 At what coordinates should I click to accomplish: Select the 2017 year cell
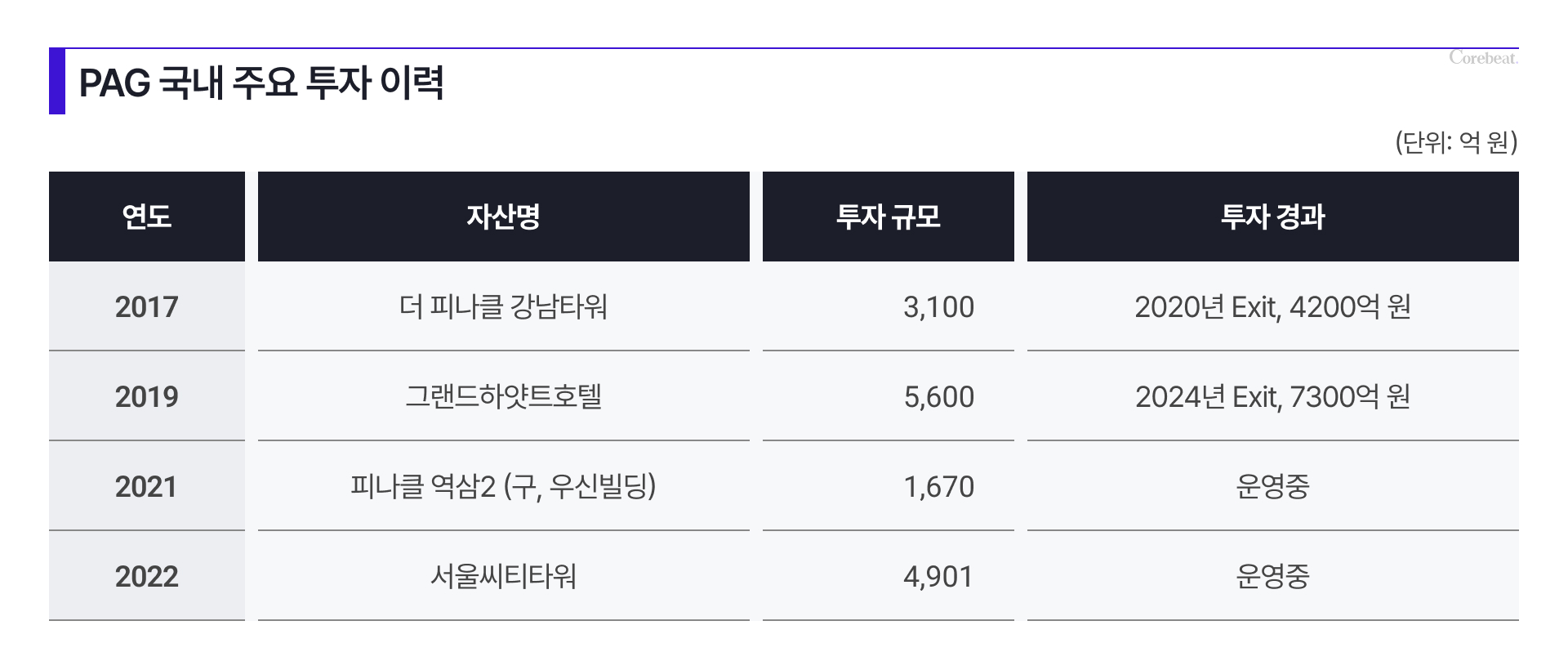click(x=147, y=306)
